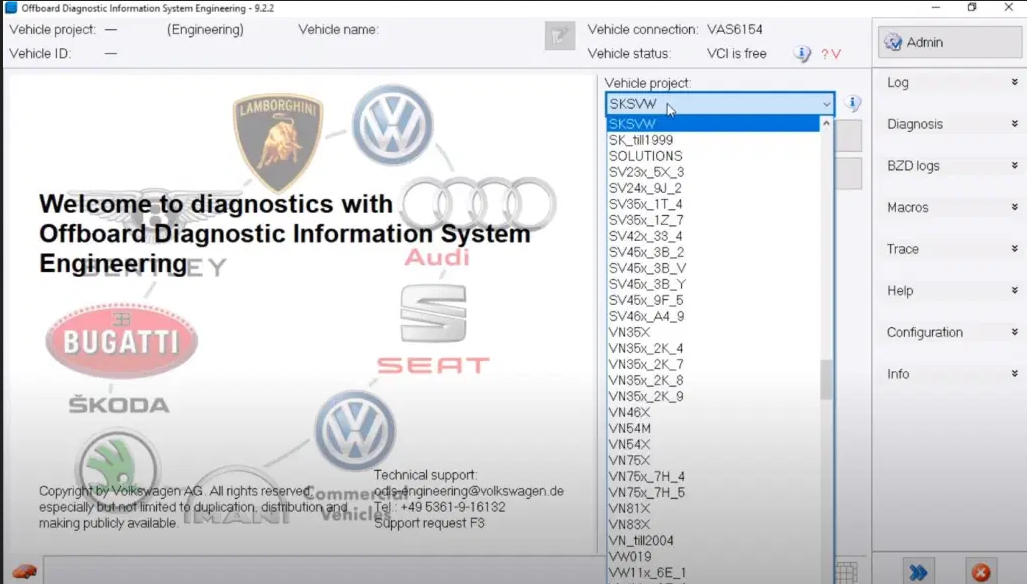Pick VN81X project
Viewport: 1027px width, 584px height.
click(x=713, y=509)
